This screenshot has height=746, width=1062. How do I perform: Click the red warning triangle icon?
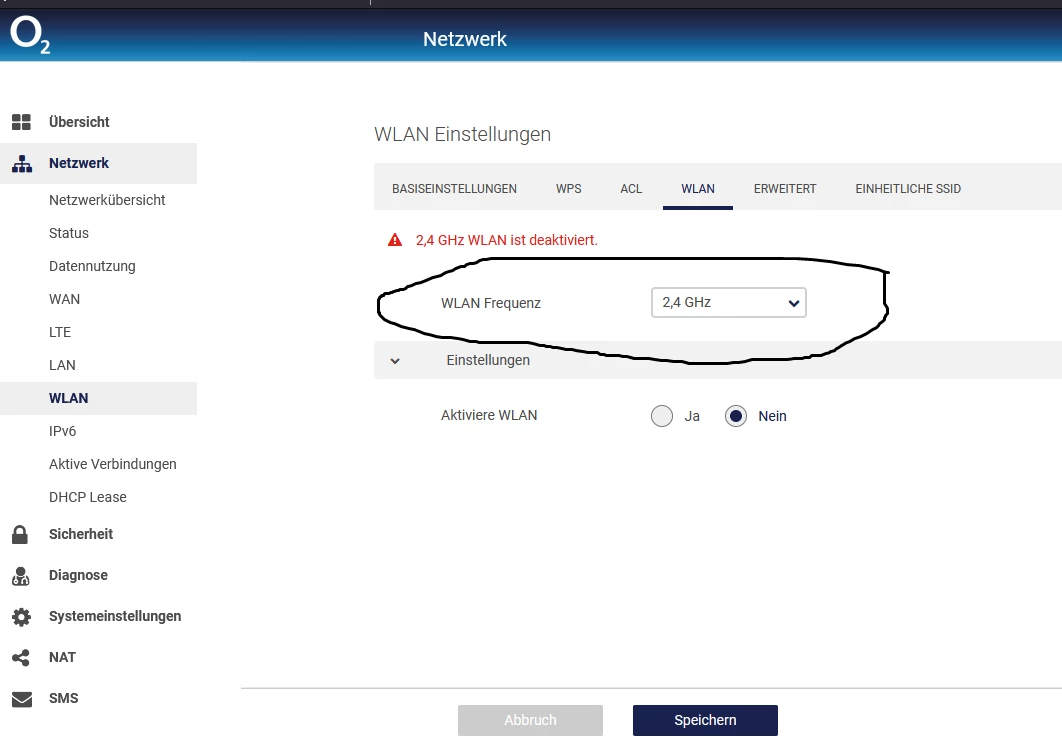395,240
